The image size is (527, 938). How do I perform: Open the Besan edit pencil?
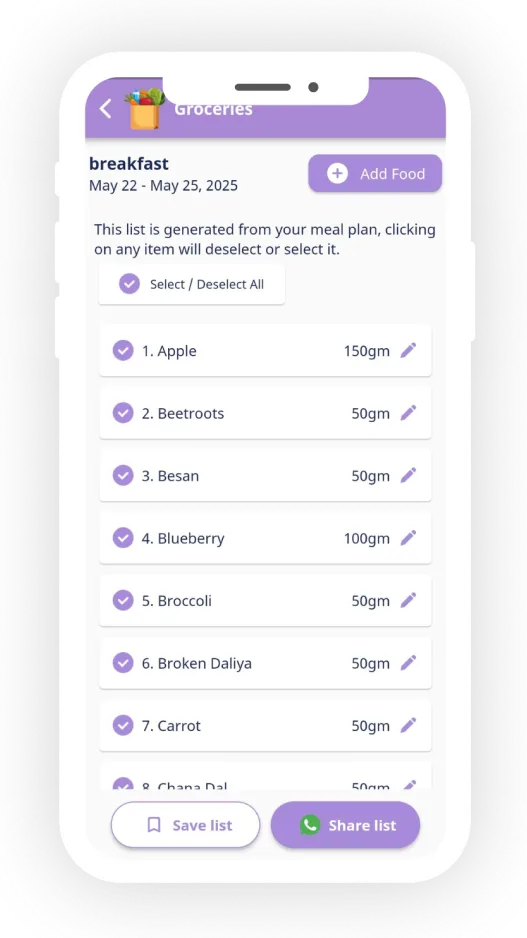pyautogui.click(x=408, y=476)
